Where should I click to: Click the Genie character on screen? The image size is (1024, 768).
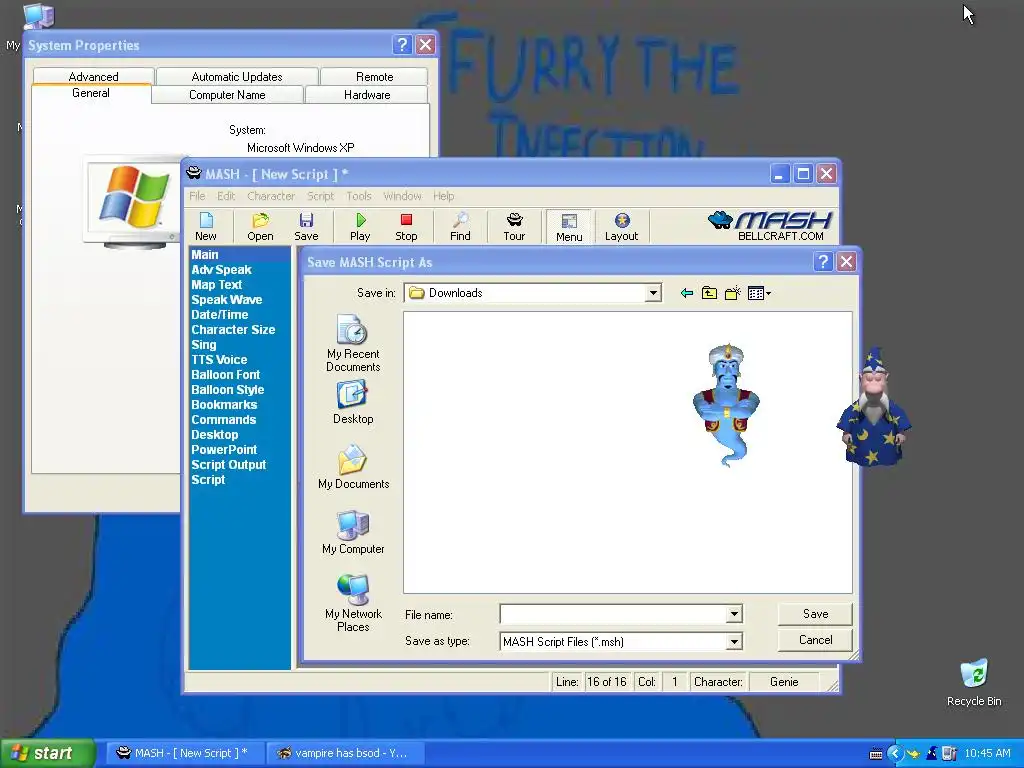tap(726, 404)
